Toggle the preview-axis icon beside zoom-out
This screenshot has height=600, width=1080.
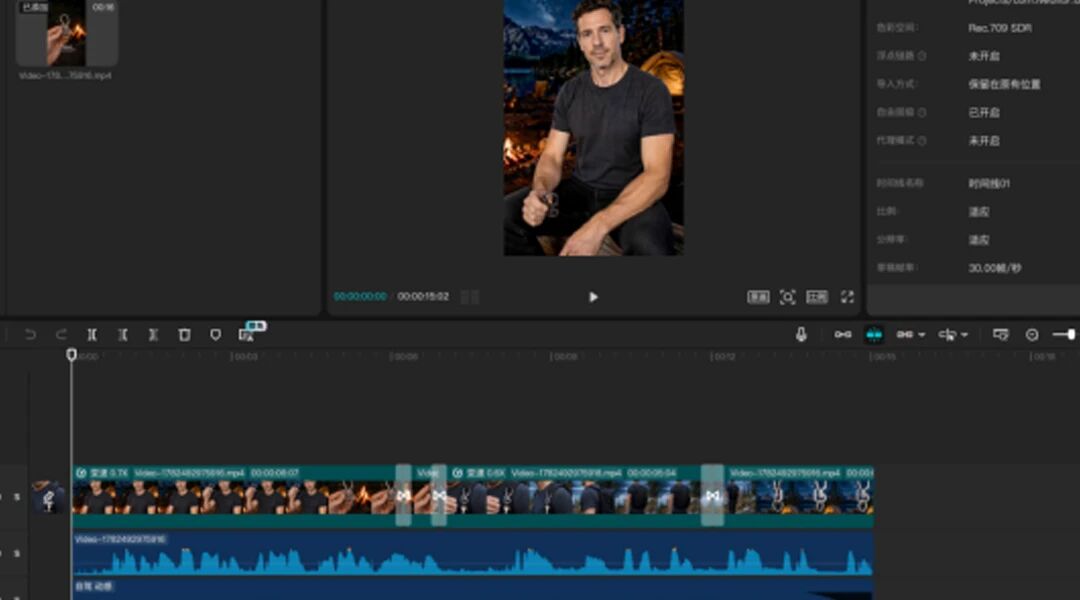1001,335
